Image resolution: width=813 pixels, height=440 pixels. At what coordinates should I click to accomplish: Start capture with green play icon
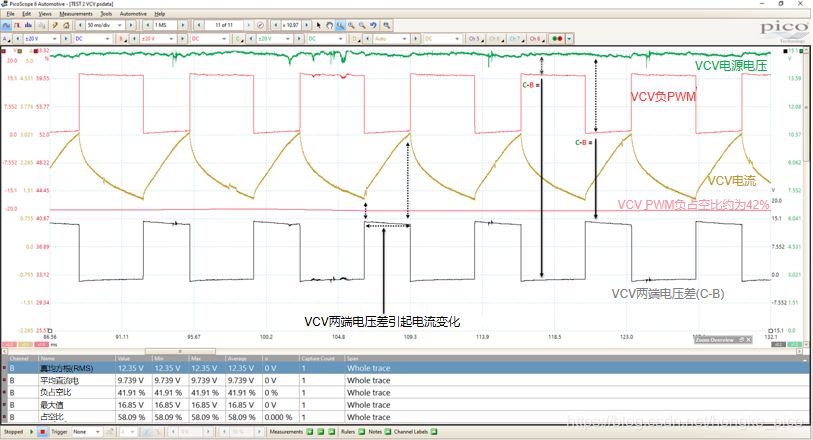pyautogui.click(x=32, y=432)
